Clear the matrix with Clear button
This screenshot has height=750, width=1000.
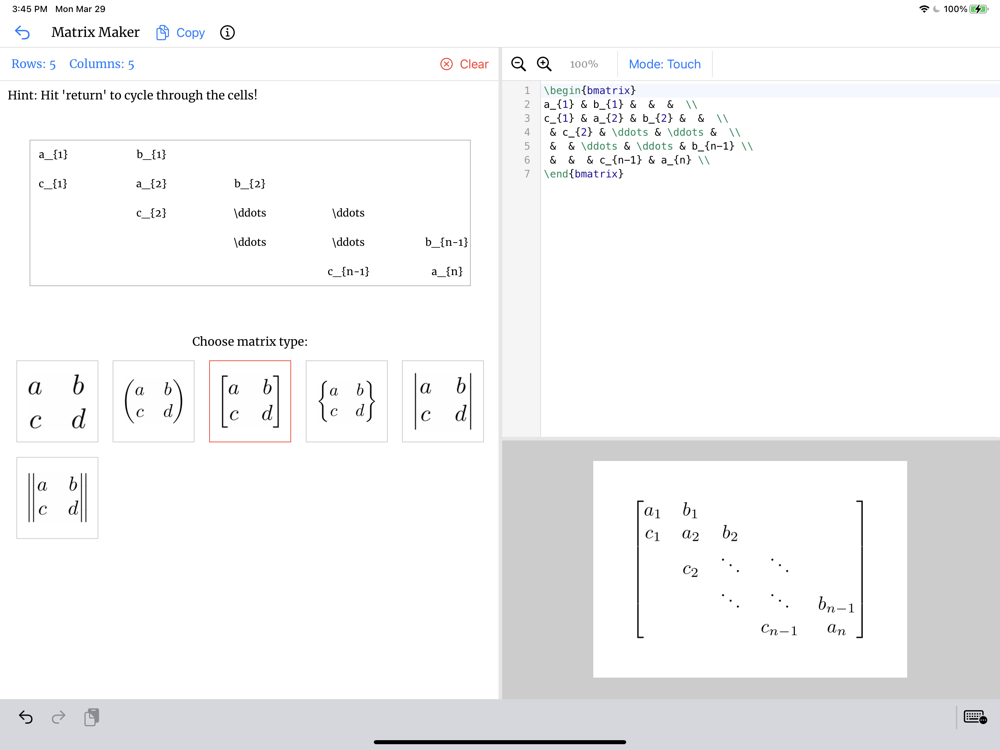(464, 64)
